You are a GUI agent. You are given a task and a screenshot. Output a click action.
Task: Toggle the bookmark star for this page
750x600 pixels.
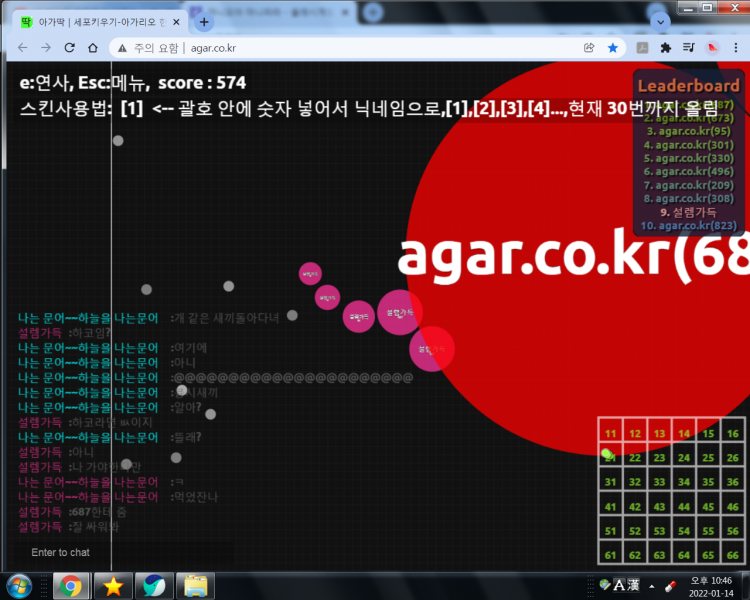pos(613,48)
